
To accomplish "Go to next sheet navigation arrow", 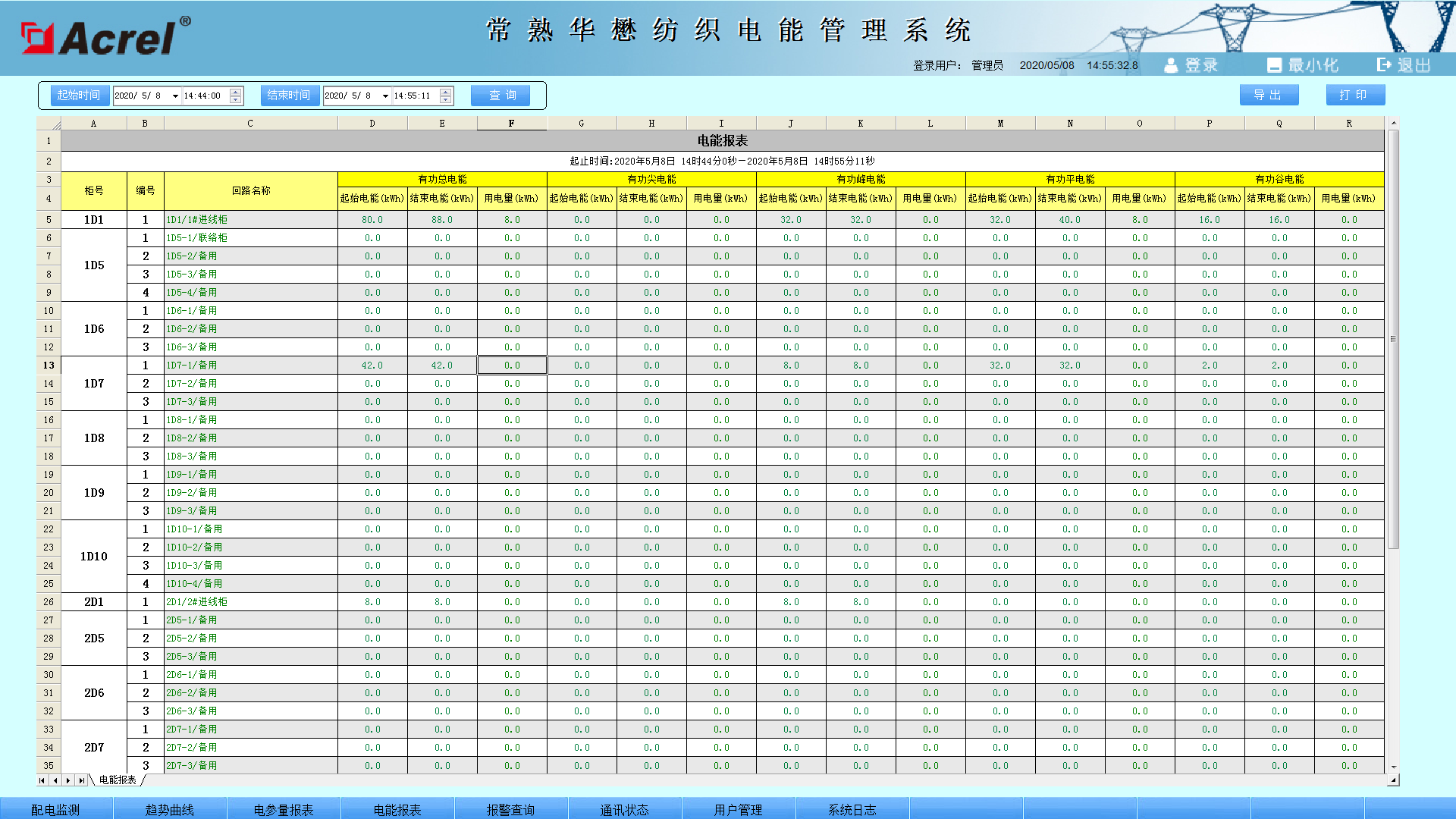I will click(68, 780).
